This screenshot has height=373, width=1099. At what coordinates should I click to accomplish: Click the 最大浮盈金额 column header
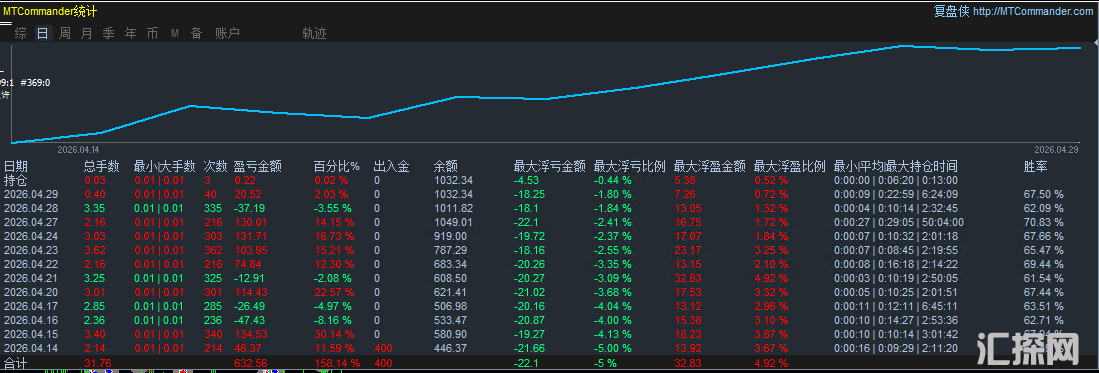pyautogui.click(x=709, y=167)
